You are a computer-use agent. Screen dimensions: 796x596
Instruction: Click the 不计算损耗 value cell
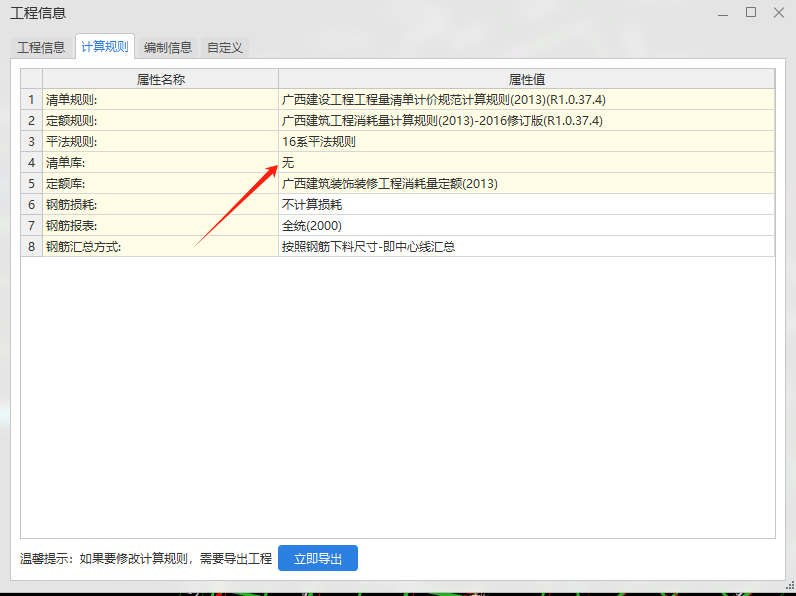click(x=526, y=205)
